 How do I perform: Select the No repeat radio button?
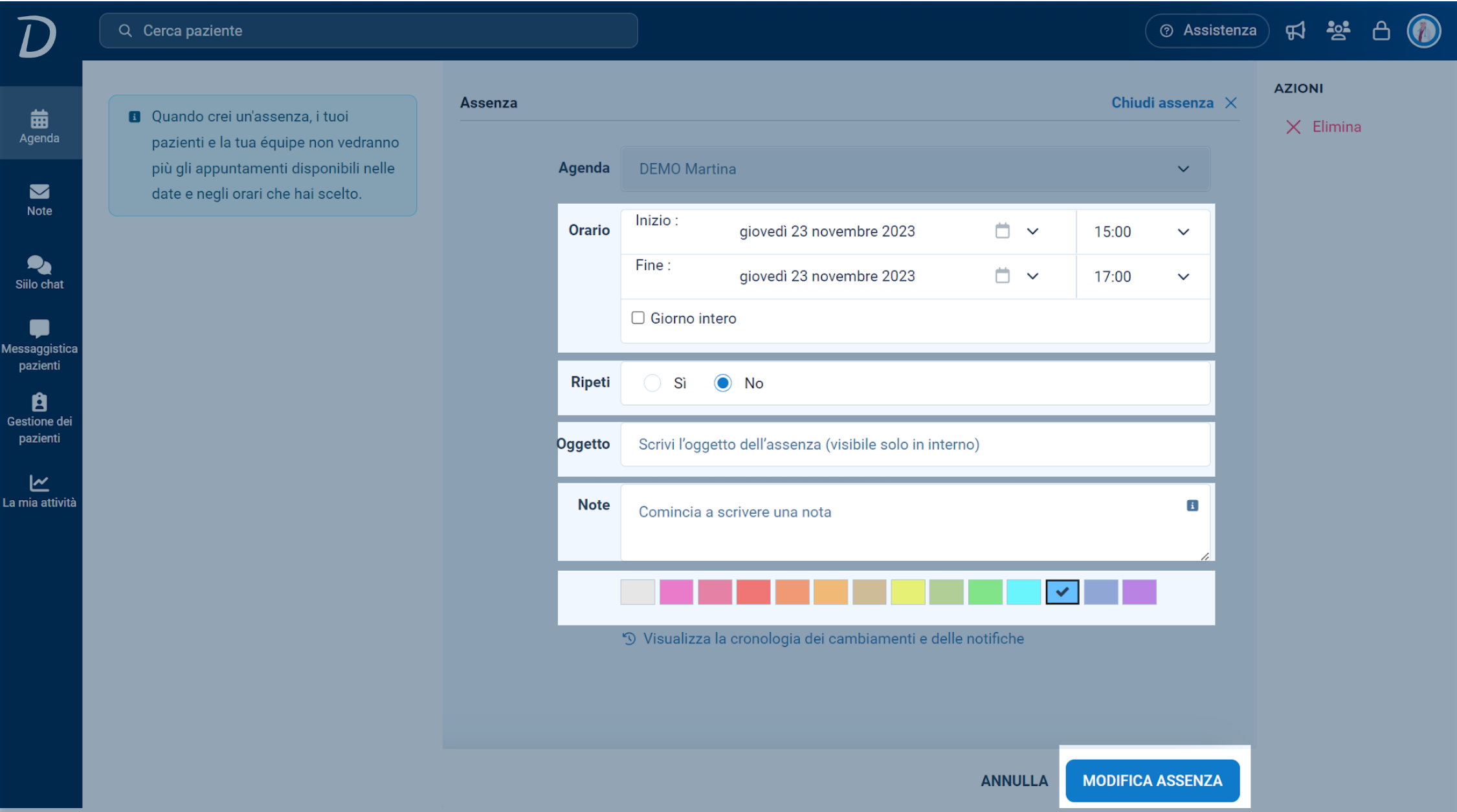pyautogui.click(x=723, y=383)
